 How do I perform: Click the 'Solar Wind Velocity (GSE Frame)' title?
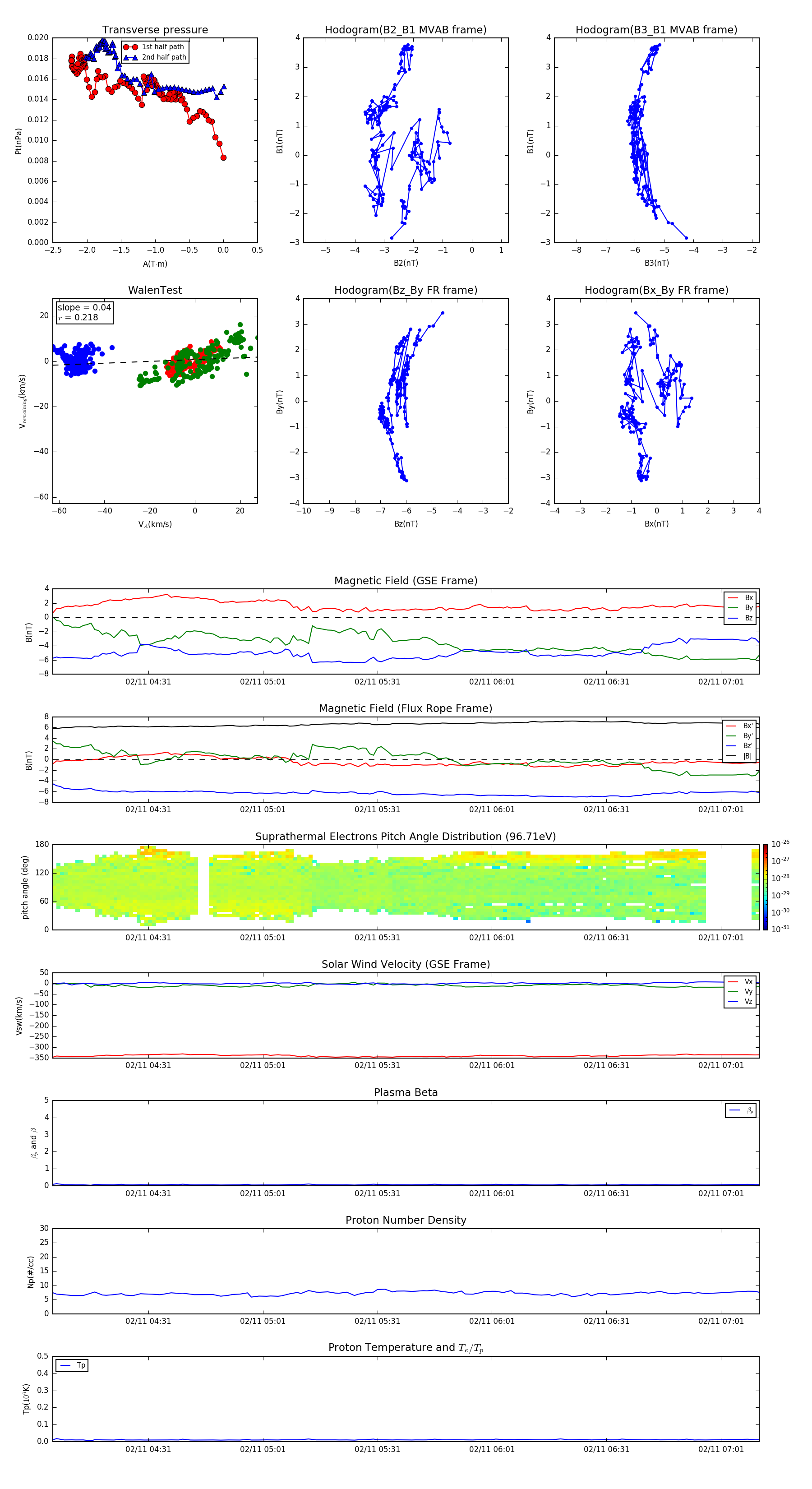click(406, 965)
